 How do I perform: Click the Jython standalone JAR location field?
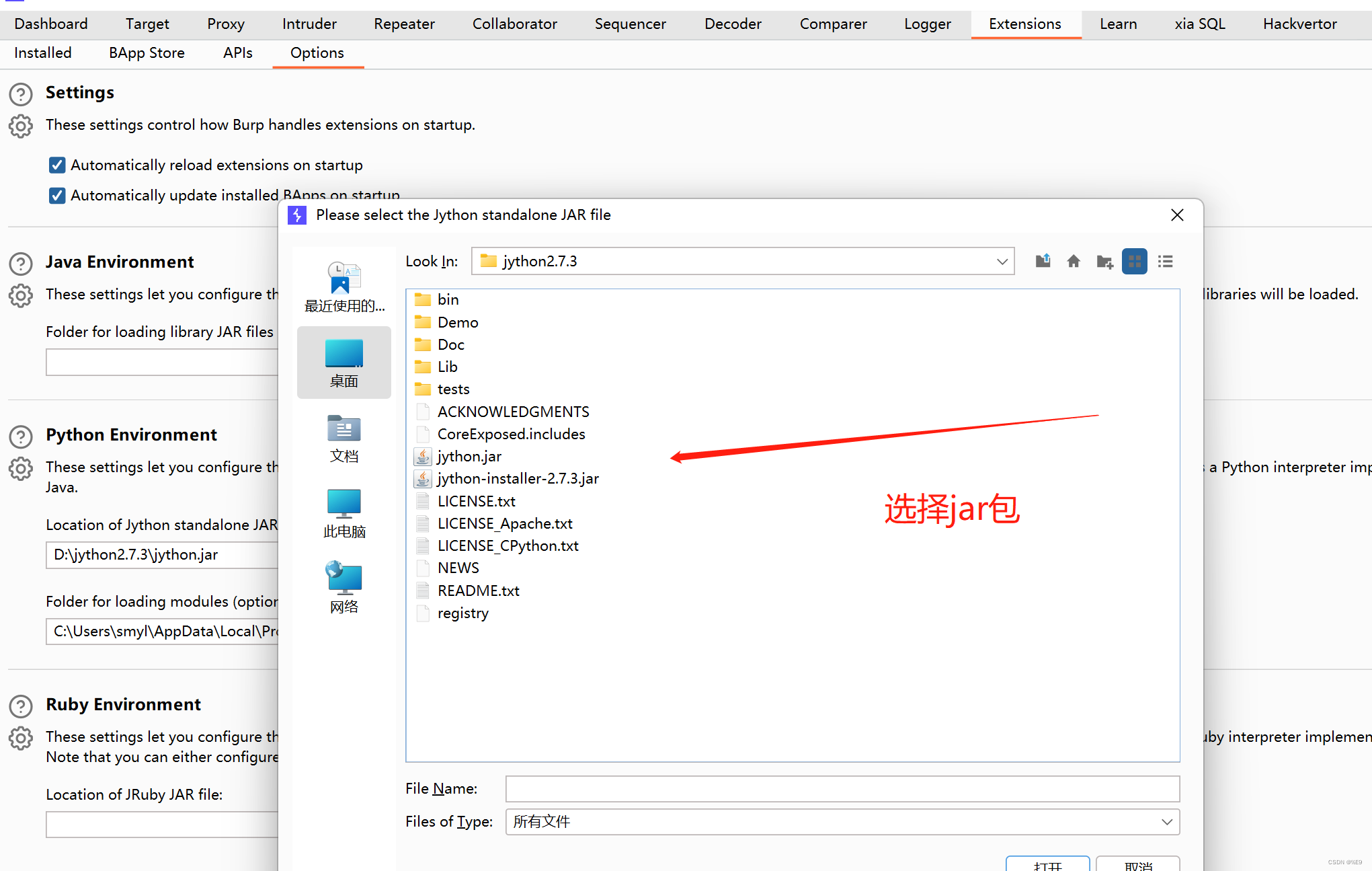tap(161, 555)
